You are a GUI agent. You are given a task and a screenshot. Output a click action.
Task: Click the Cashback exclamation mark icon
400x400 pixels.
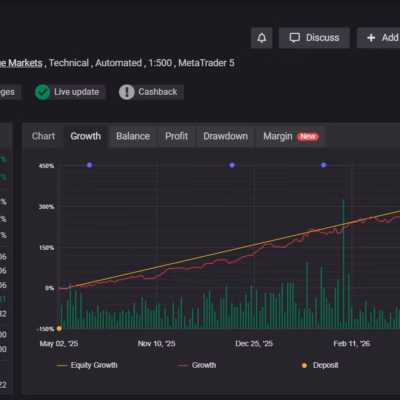127,92
